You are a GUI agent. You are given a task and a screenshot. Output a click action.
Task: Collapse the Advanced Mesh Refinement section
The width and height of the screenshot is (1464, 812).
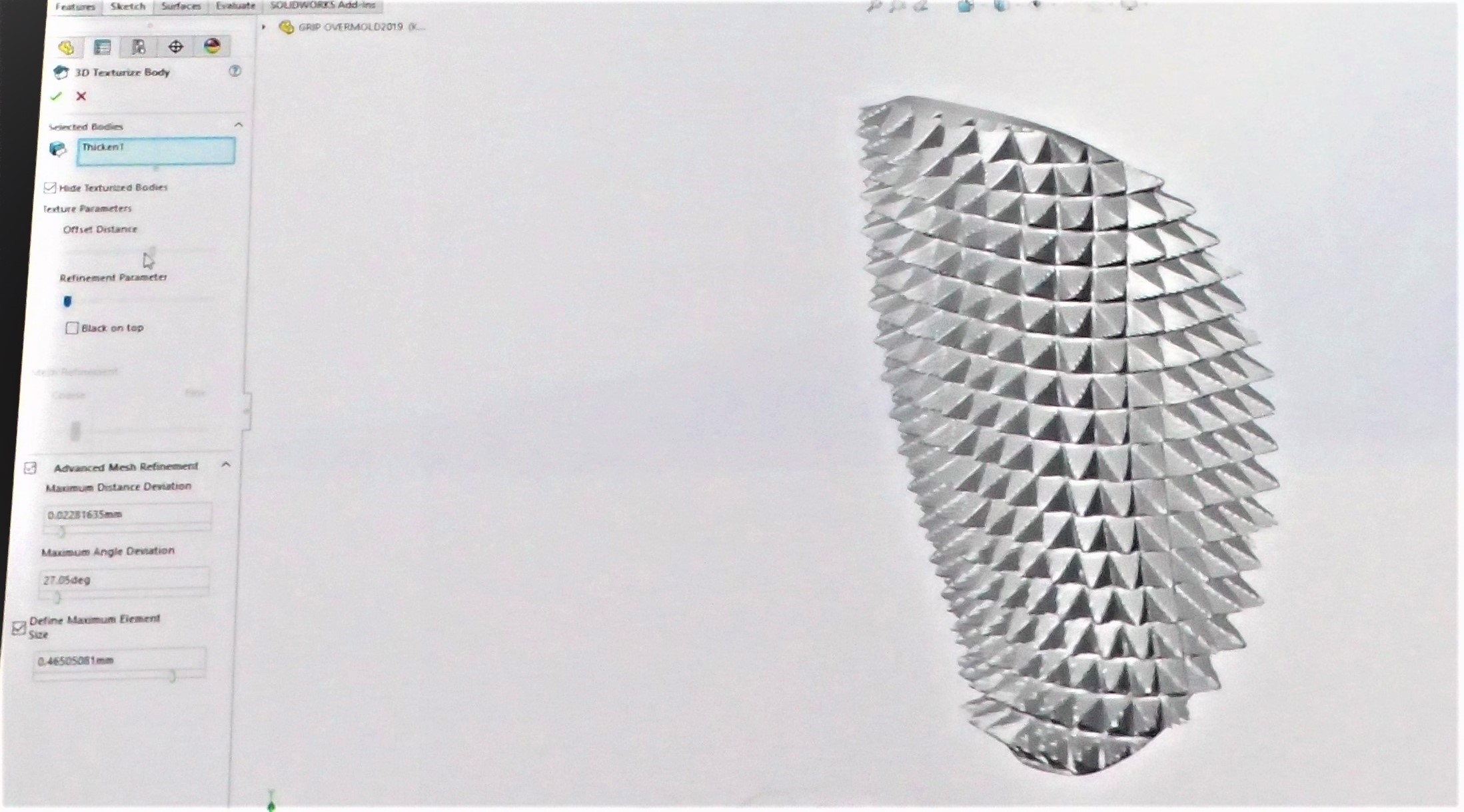pos(226,465)
